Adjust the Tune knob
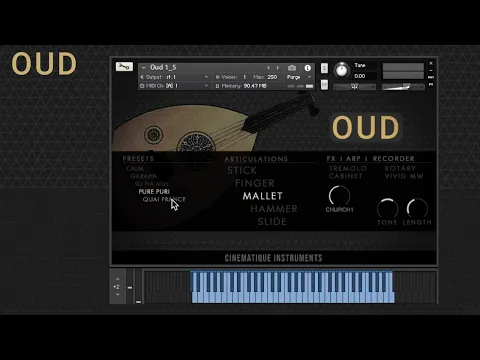Viewport: 480px width, 360px height. pos(341,70)
